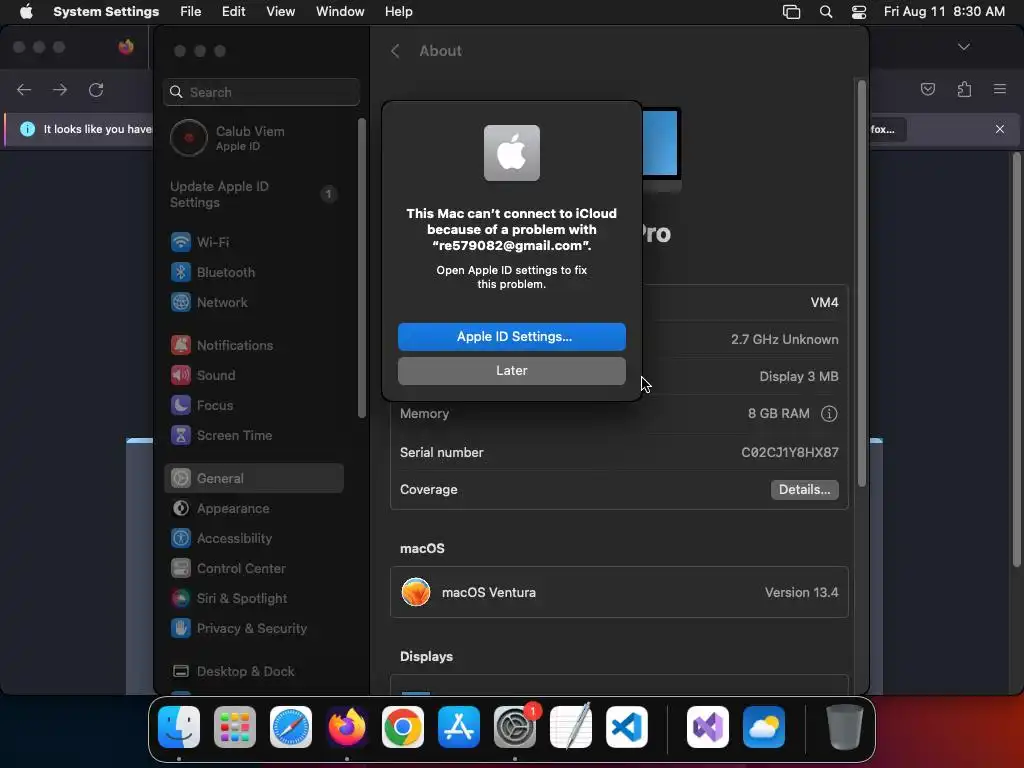1024x768 pixels.
Task: Click System Settings icon in the Dock
Action: tap(515, 727)
